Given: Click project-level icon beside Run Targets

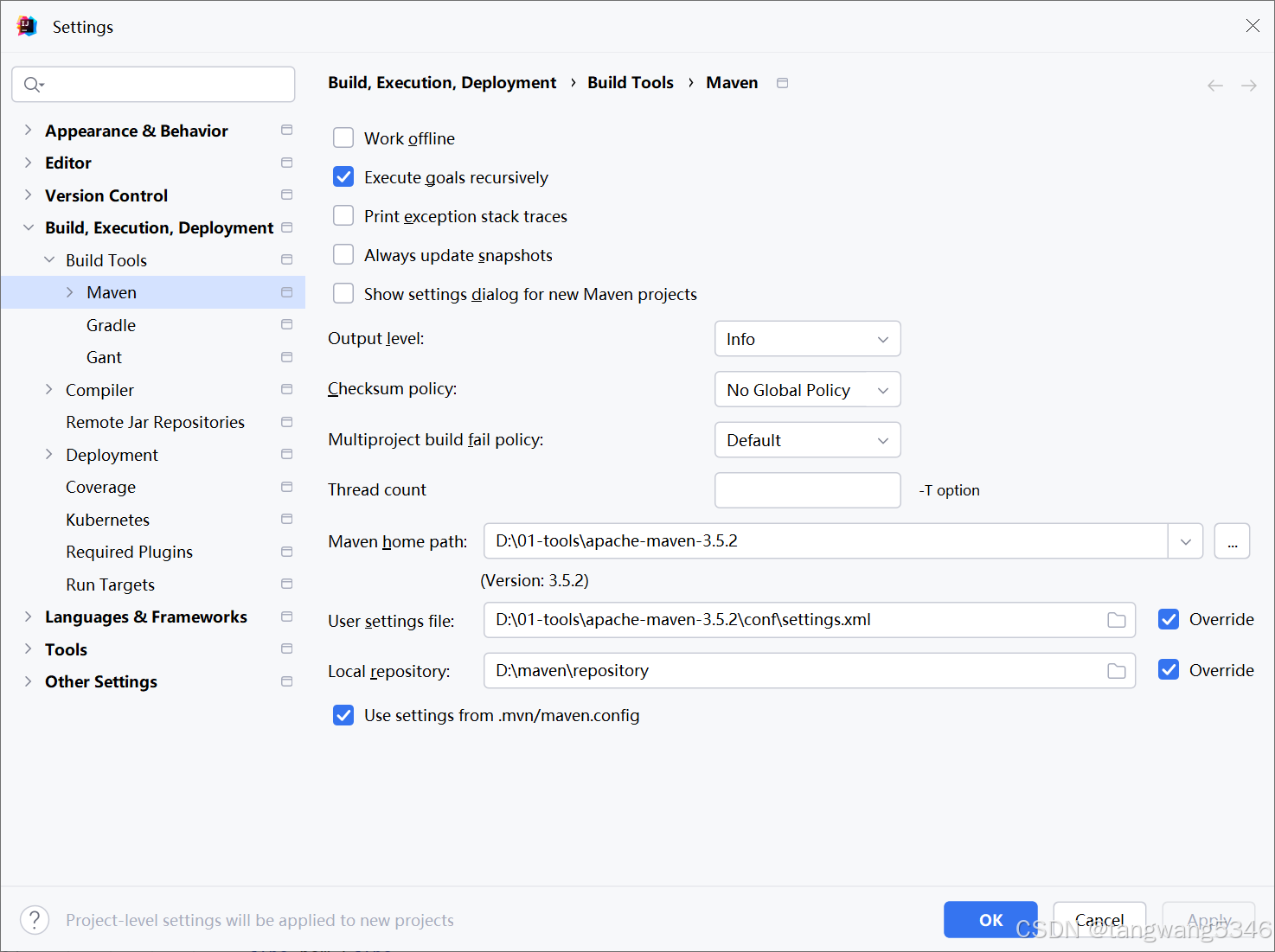Looking at the screenshot, I should pos(287,584).
